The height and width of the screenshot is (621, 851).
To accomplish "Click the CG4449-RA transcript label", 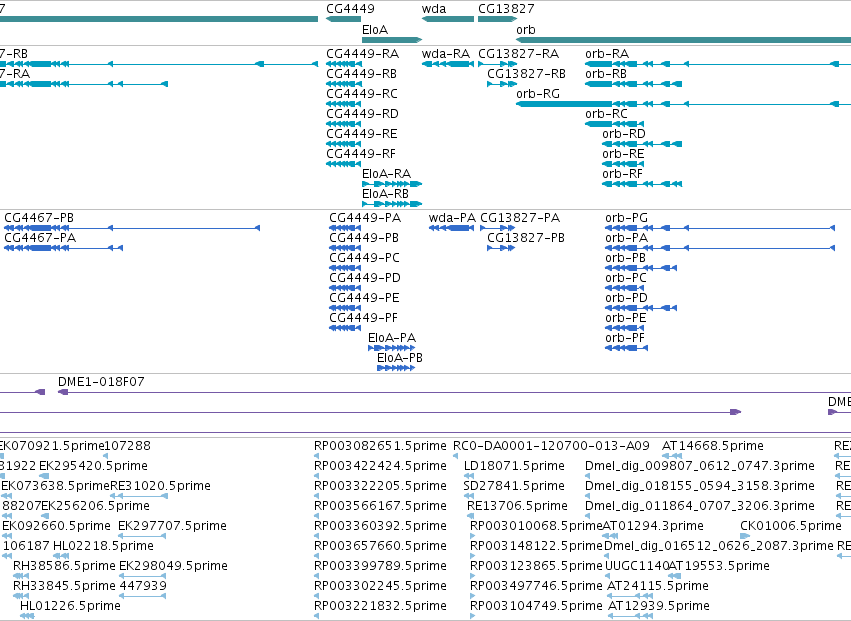I will 363,54.
